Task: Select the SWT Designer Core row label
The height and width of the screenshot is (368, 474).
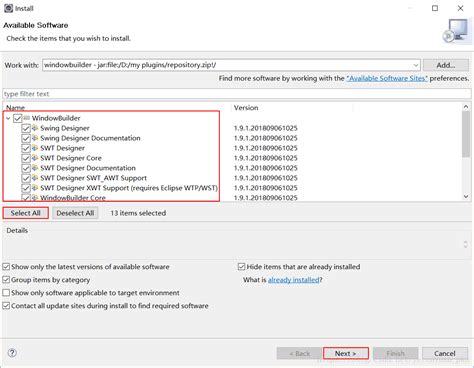Action: click(x=71, y=158)
